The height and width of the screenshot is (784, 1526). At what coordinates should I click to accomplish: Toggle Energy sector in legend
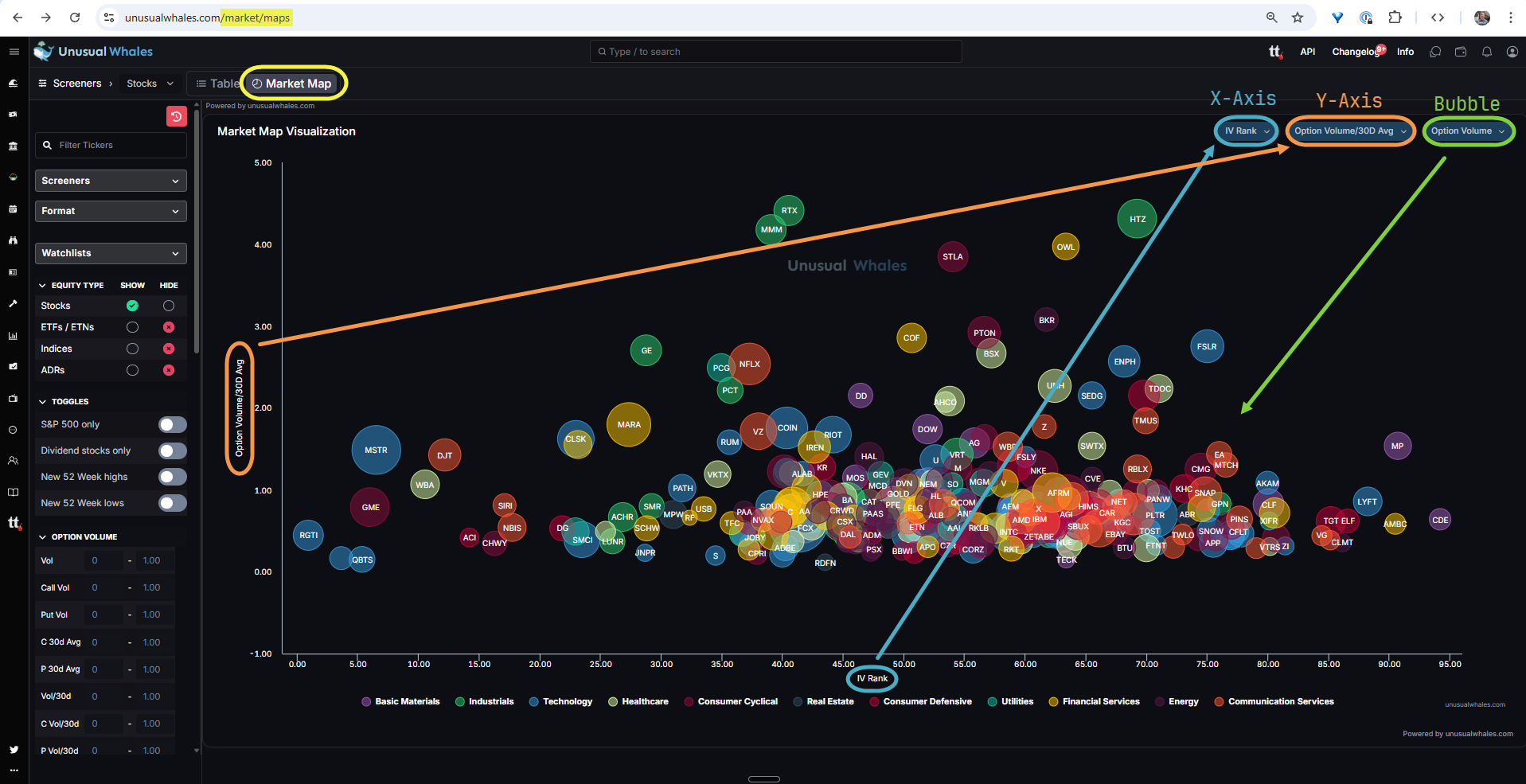1176,702
